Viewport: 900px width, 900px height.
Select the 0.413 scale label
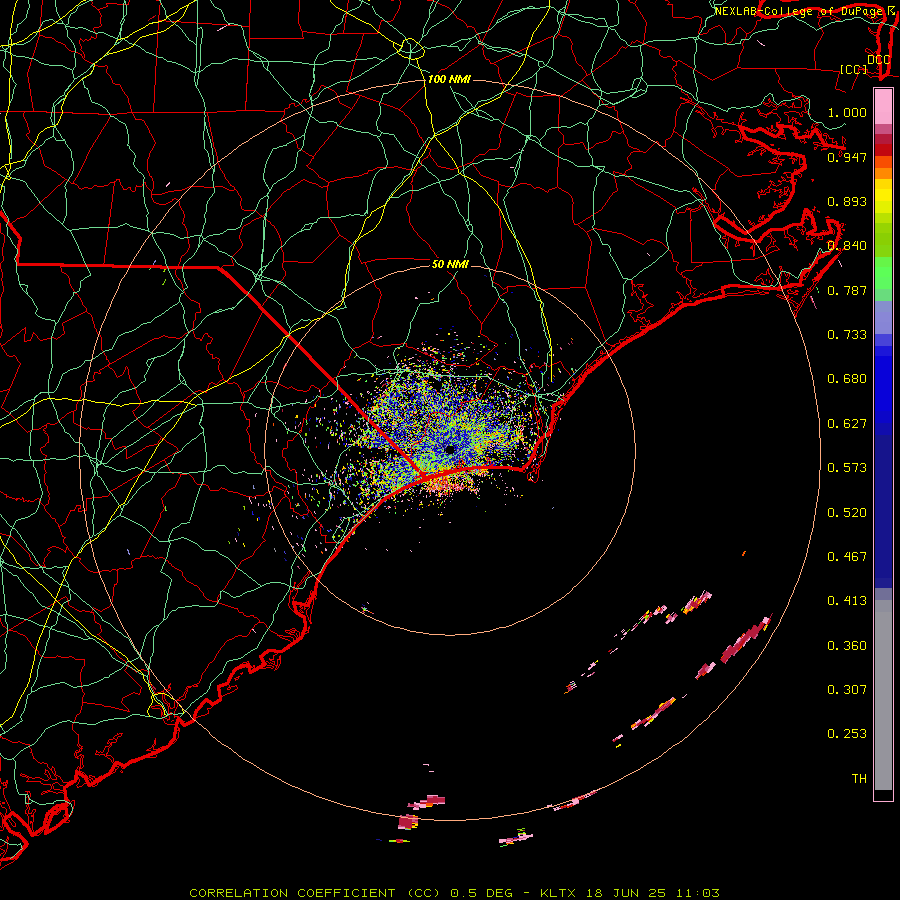point(847,600)
